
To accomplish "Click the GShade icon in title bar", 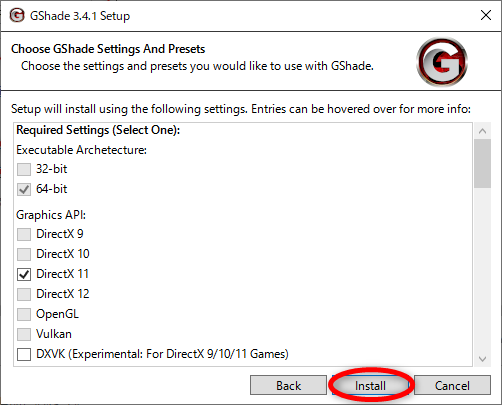I will (17, 15).
